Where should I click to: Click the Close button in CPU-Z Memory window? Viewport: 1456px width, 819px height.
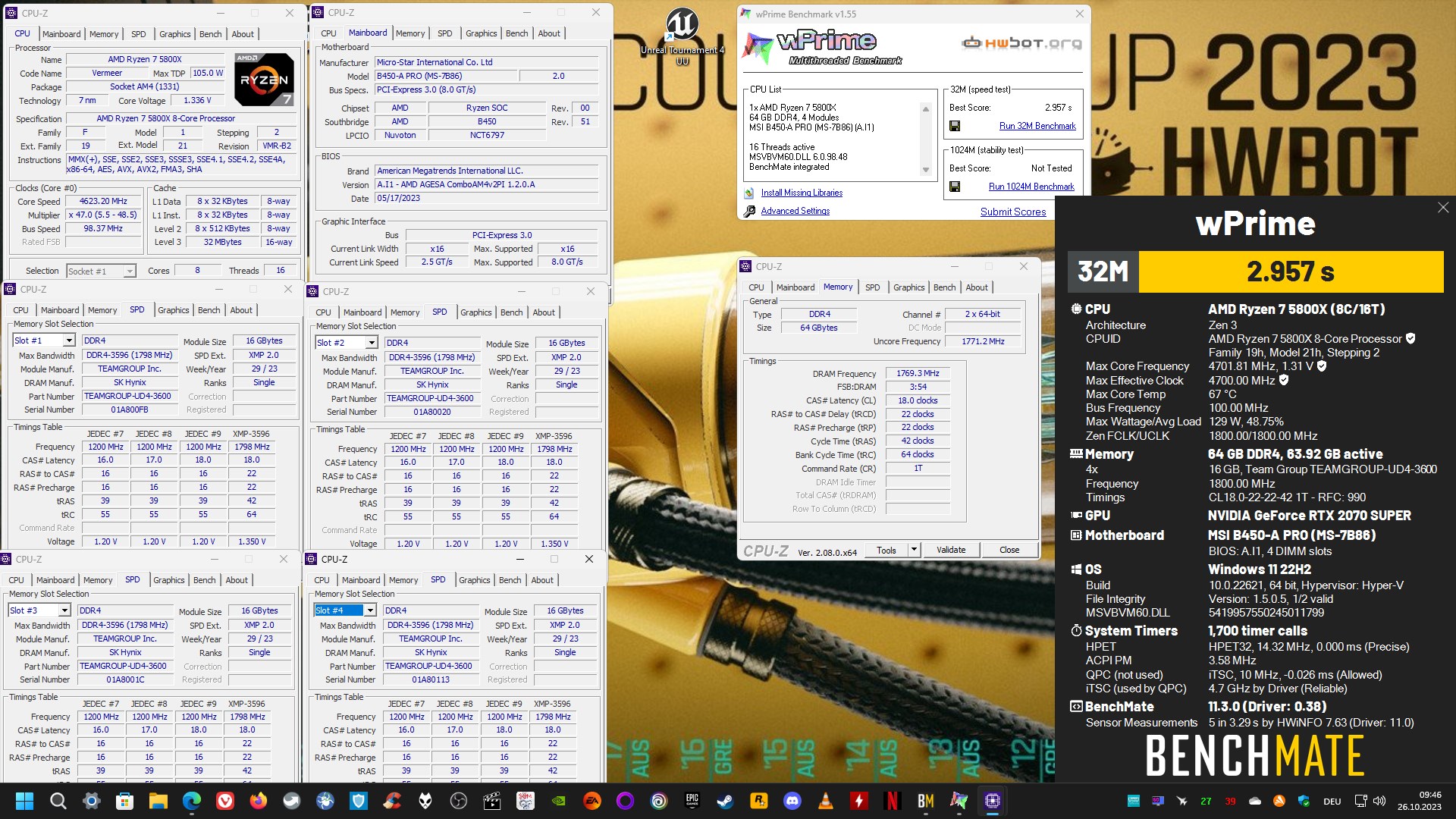pos(1009,550)
